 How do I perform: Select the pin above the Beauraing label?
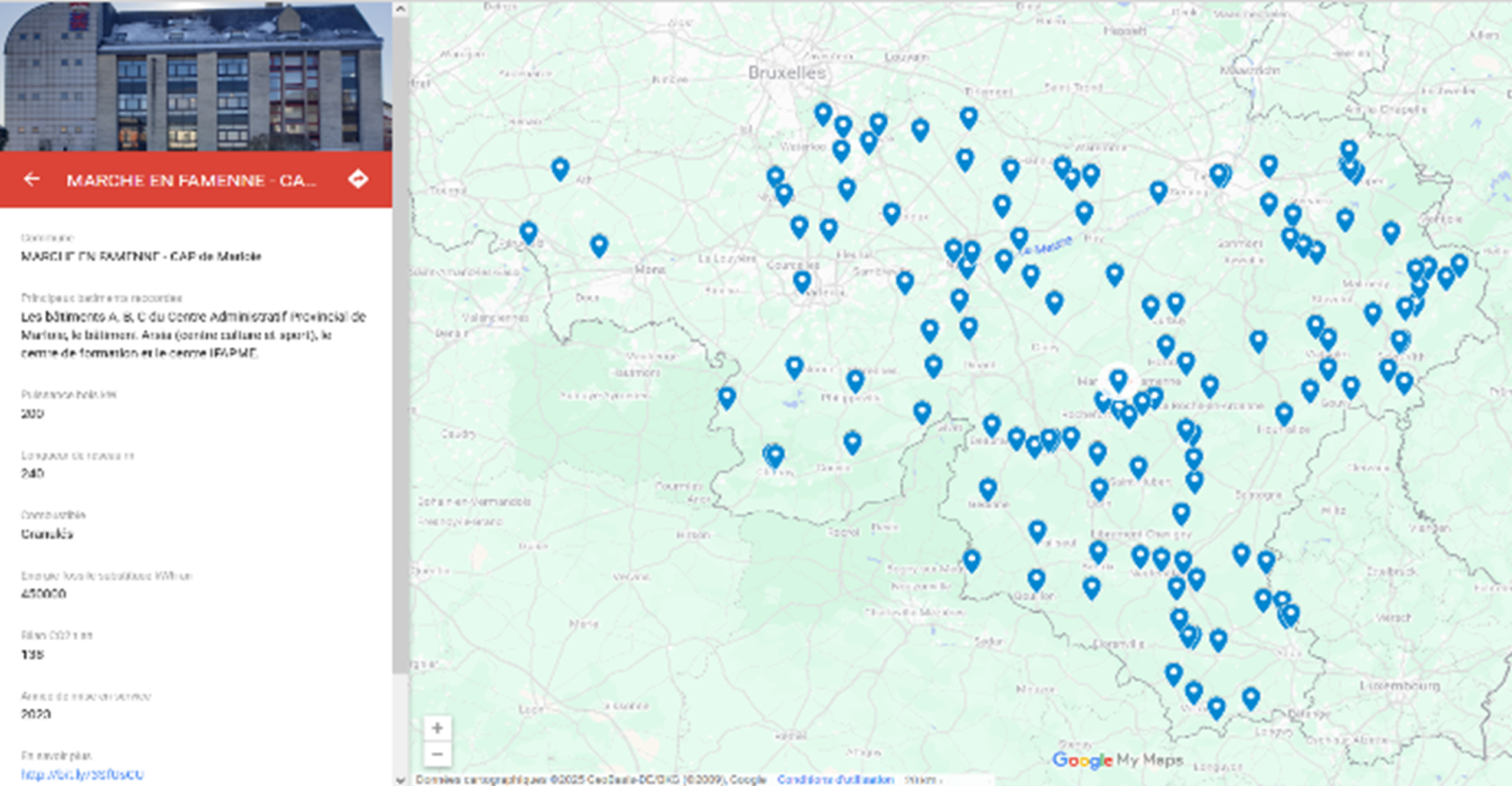click(x=992, y=425)
